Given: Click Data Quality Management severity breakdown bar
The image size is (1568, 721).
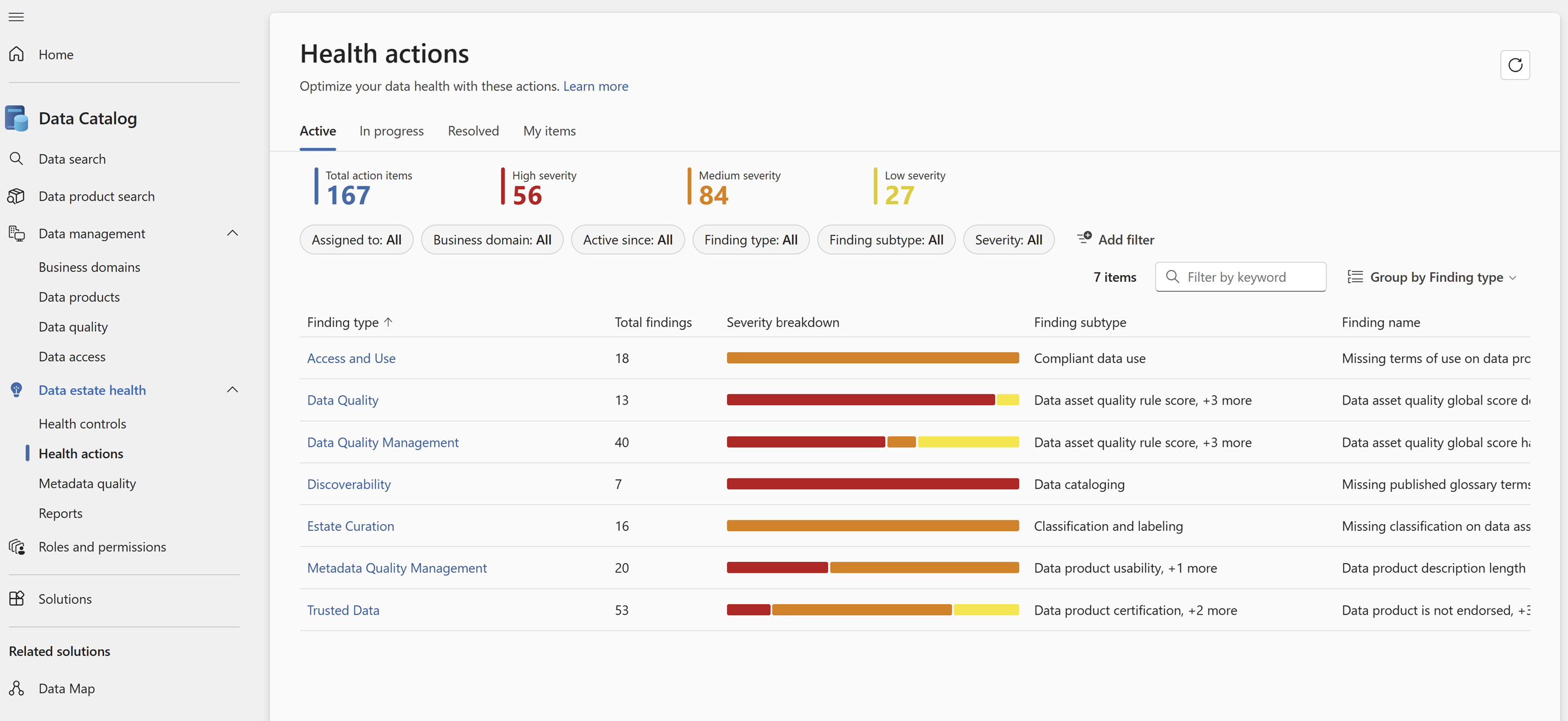Looking at the screenshot, I should tap(872, 442).
